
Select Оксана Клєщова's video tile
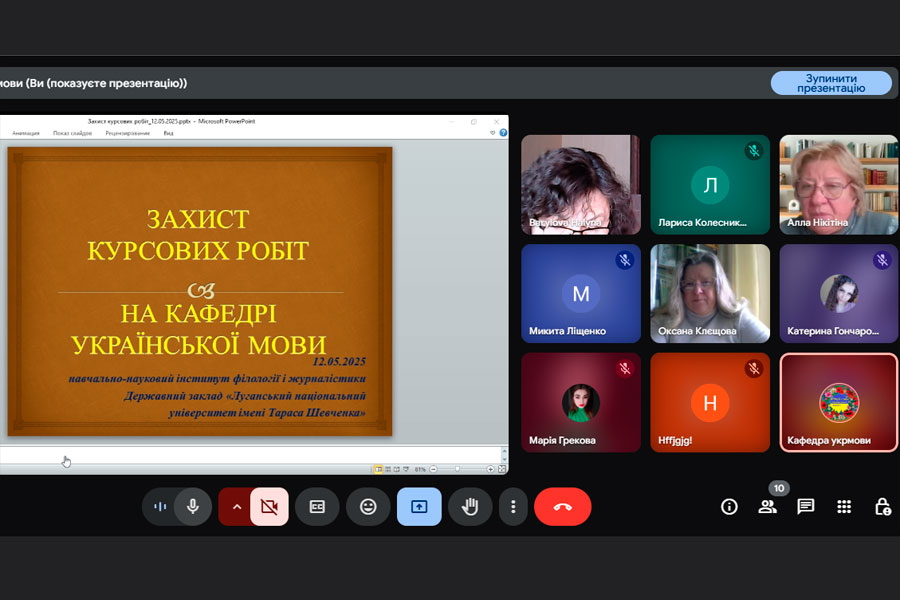coord(710,293)
